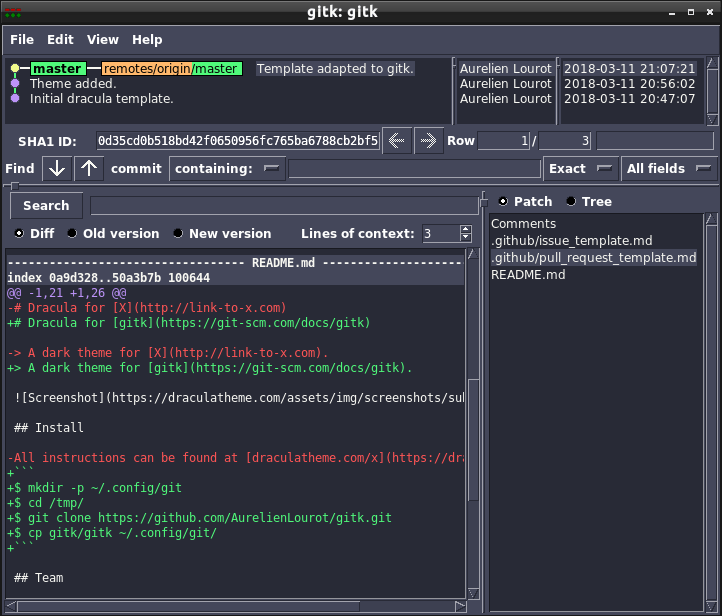Click diff horizontal scrollbar right arrow
The height and width of the screenshot is (616, 722).
coord(460,606)
